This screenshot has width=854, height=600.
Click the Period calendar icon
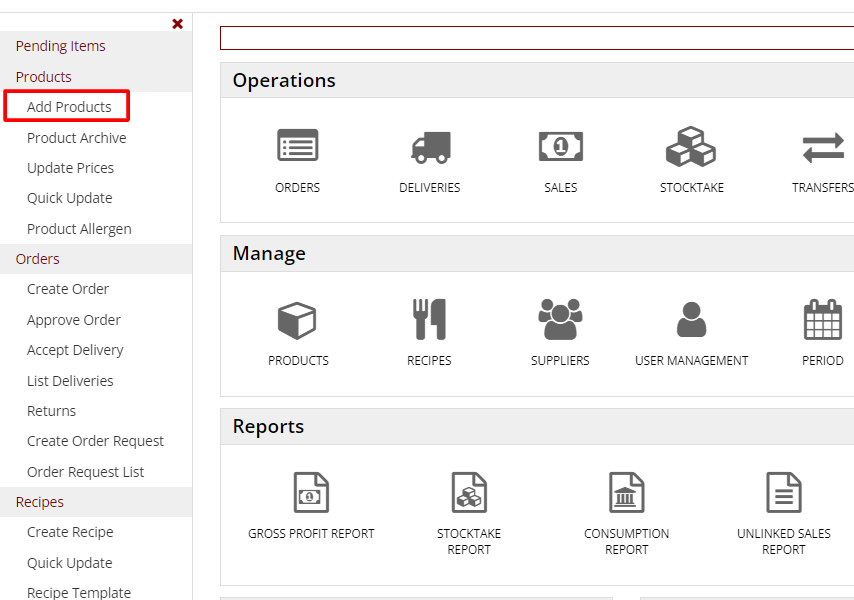(x=823, y=320)
